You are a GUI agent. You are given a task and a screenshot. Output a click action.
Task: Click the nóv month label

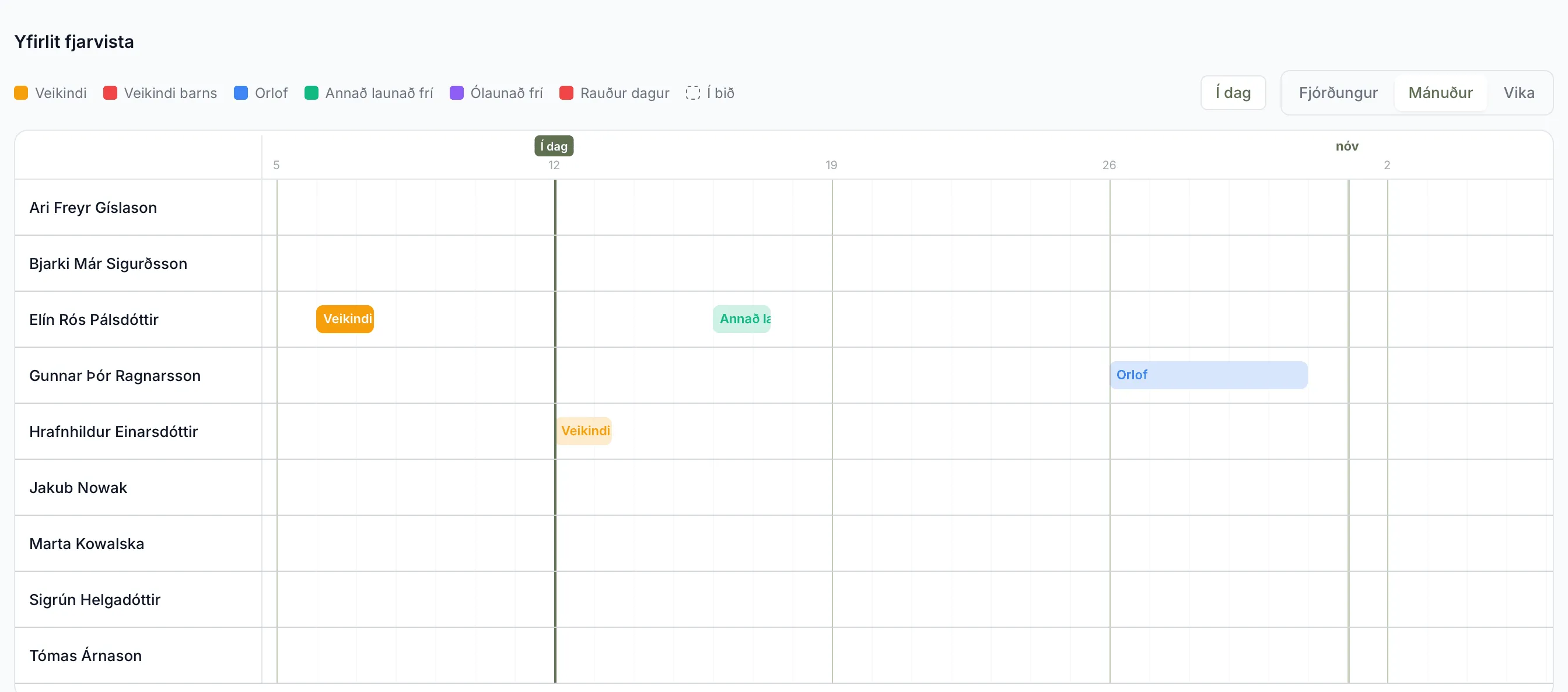tap(1347, 146)
